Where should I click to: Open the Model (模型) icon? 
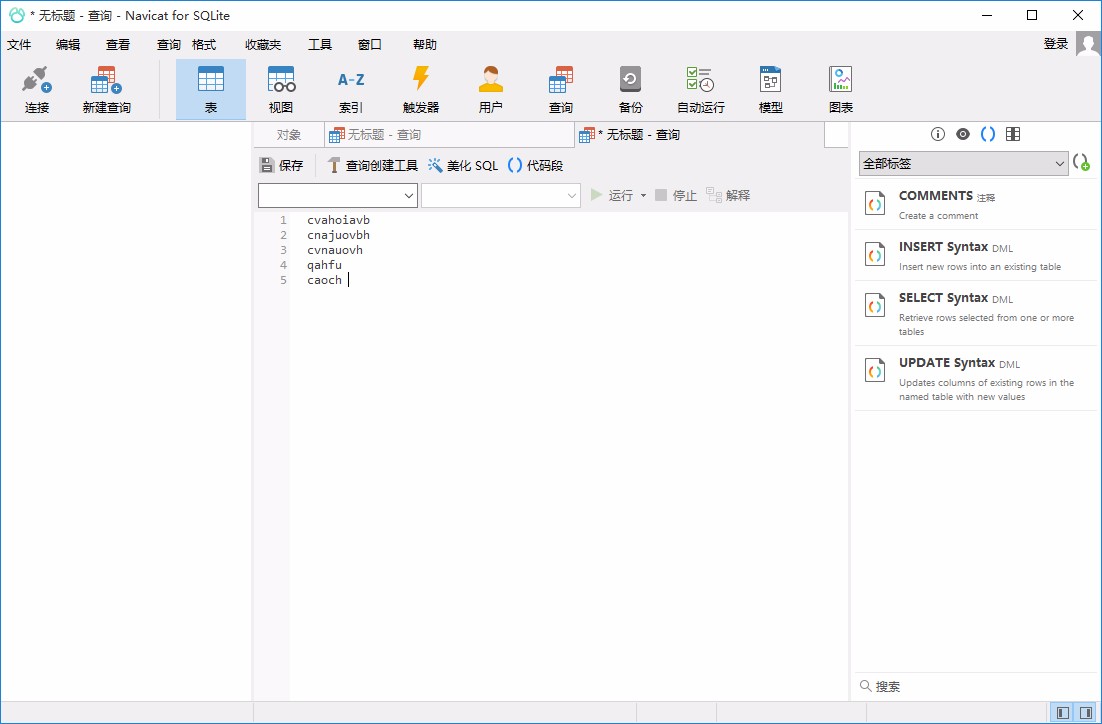tap(770, 89)
